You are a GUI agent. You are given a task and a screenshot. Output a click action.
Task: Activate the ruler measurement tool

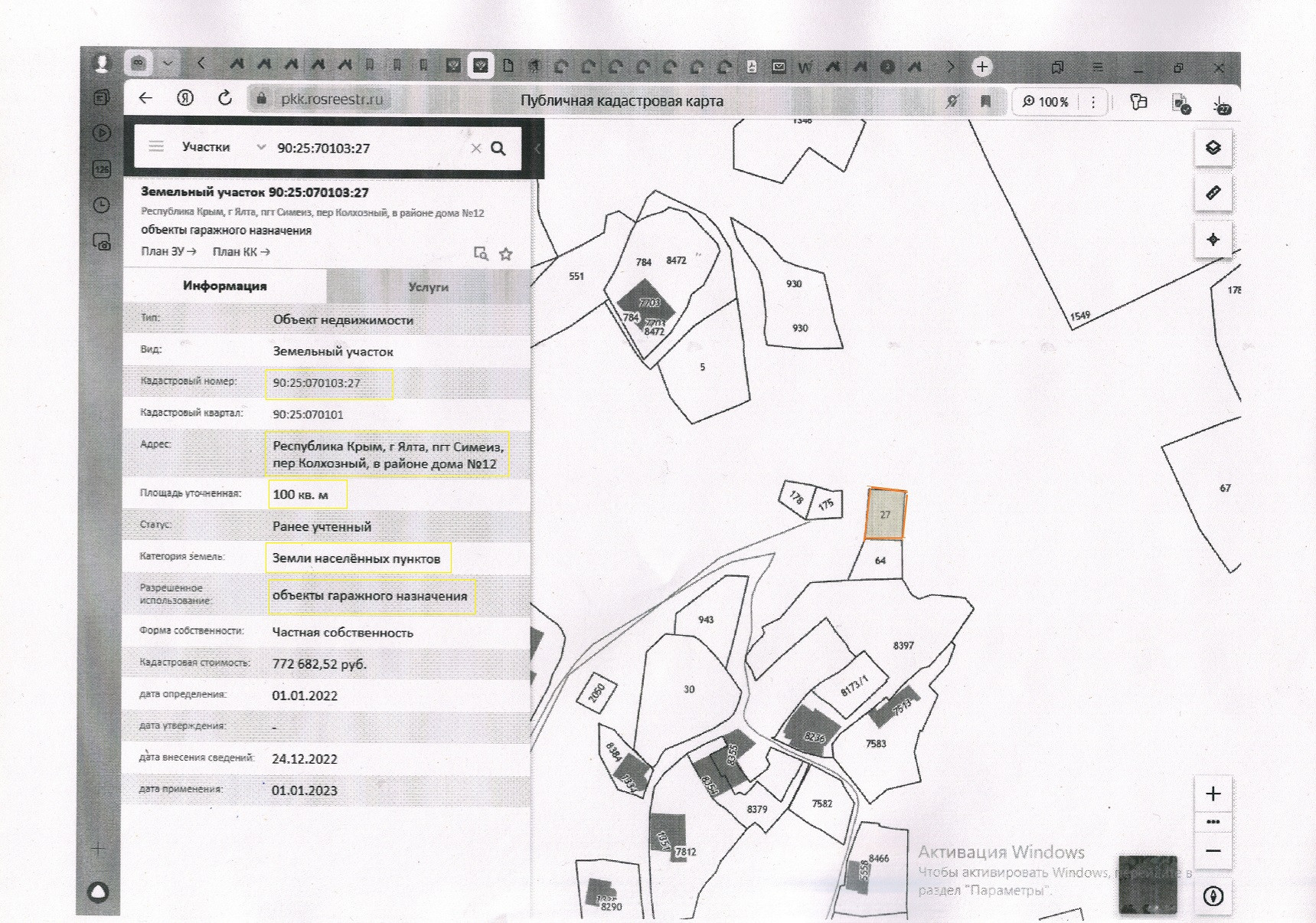(x=1213, y=193)
